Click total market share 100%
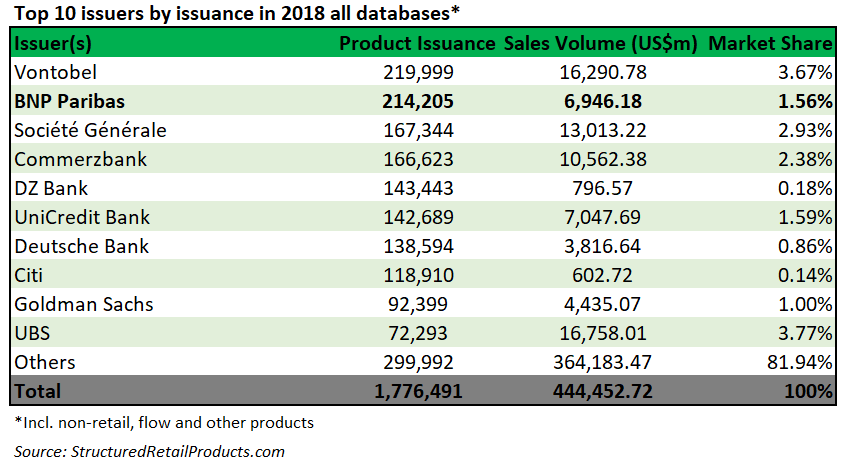Image resolution: width=843 pixels, height=463 pixels. [809, 391]
